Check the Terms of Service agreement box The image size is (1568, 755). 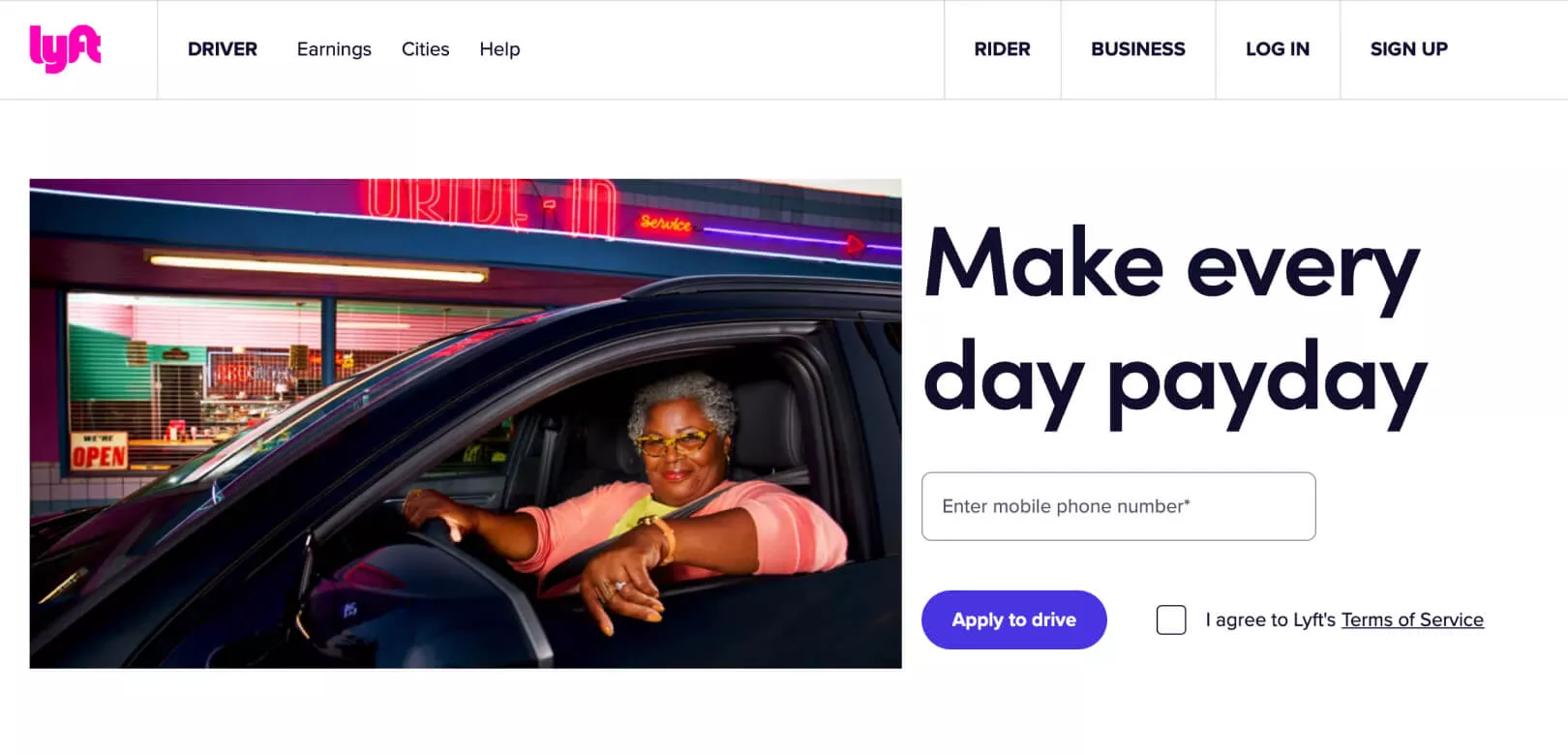point(1171,619)
